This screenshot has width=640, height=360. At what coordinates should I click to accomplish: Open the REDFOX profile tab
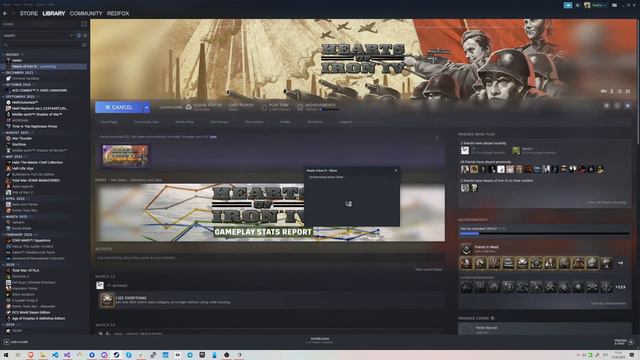(x=118, y=13)
